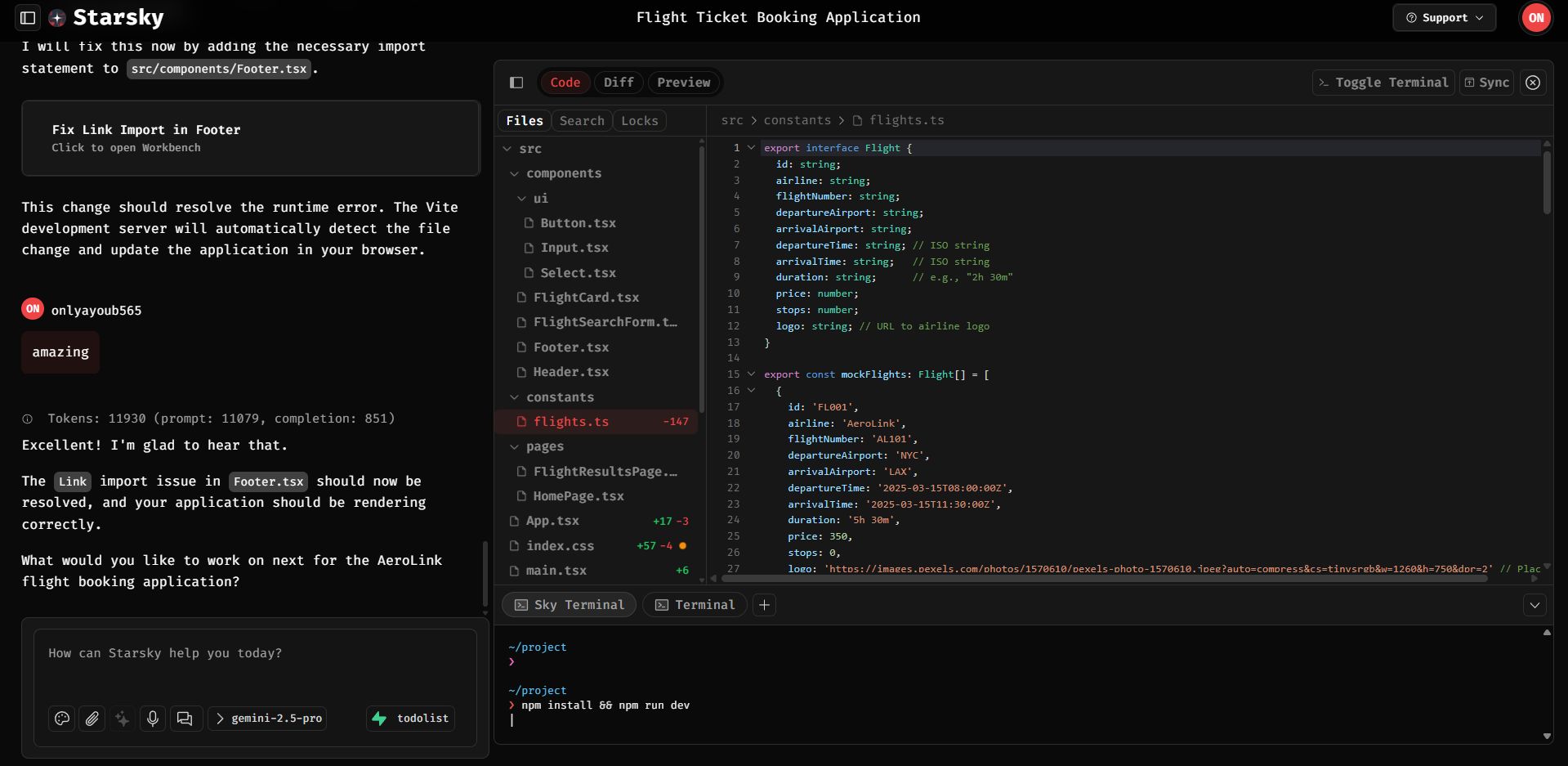Switch workbench to Preview view

coord(684,83)
